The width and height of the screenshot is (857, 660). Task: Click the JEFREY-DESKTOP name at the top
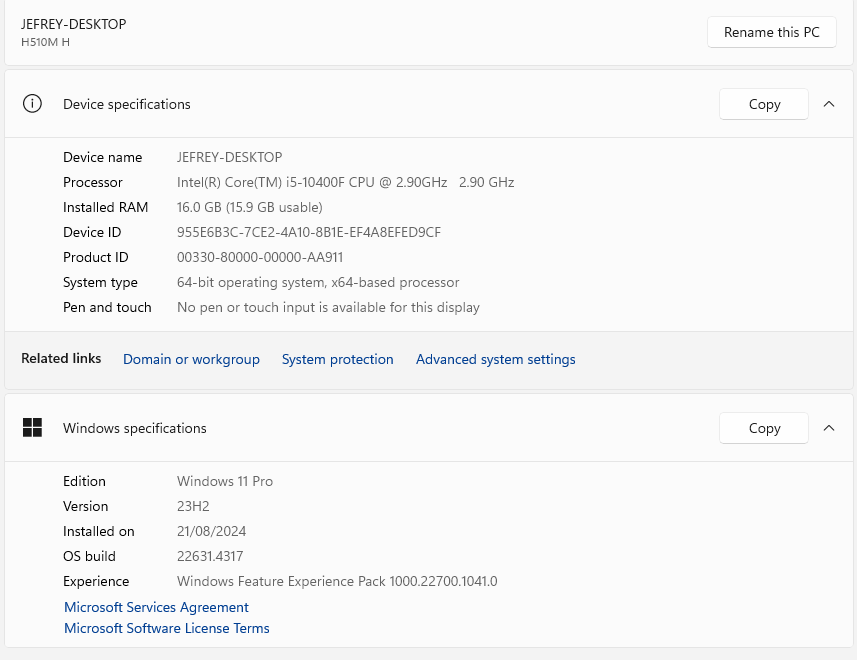pos(73,24)
